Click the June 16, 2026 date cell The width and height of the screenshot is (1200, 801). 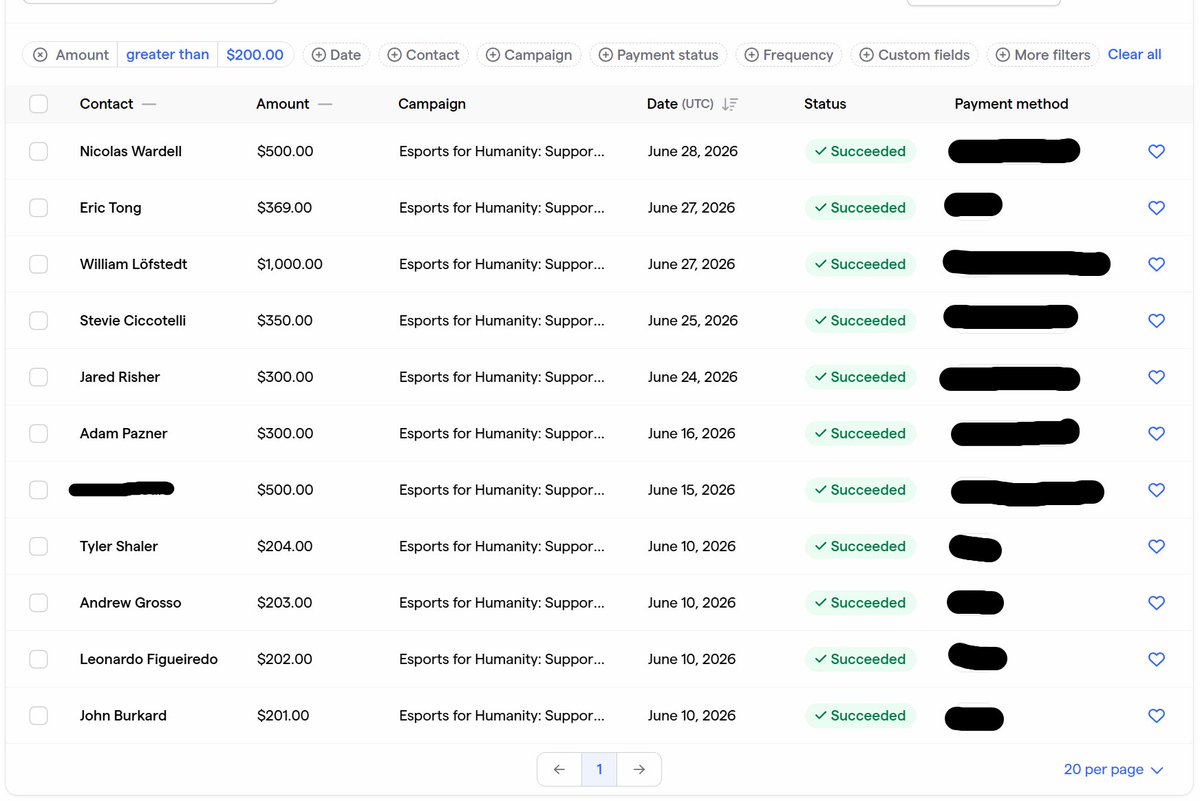(x=692, y=434)
